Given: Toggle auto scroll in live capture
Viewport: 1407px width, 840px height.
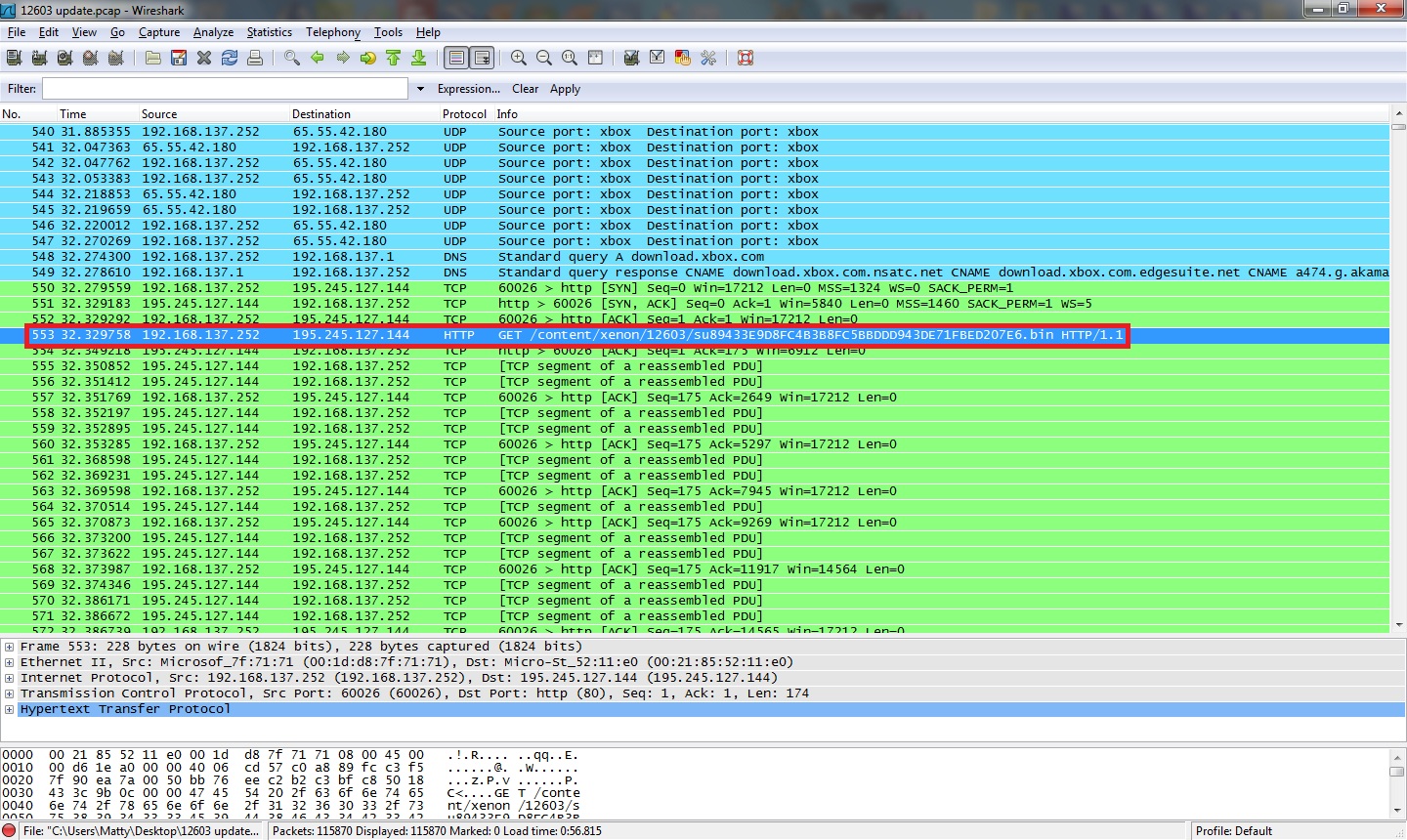Looking at the screenshot, I should pos(483,59).
